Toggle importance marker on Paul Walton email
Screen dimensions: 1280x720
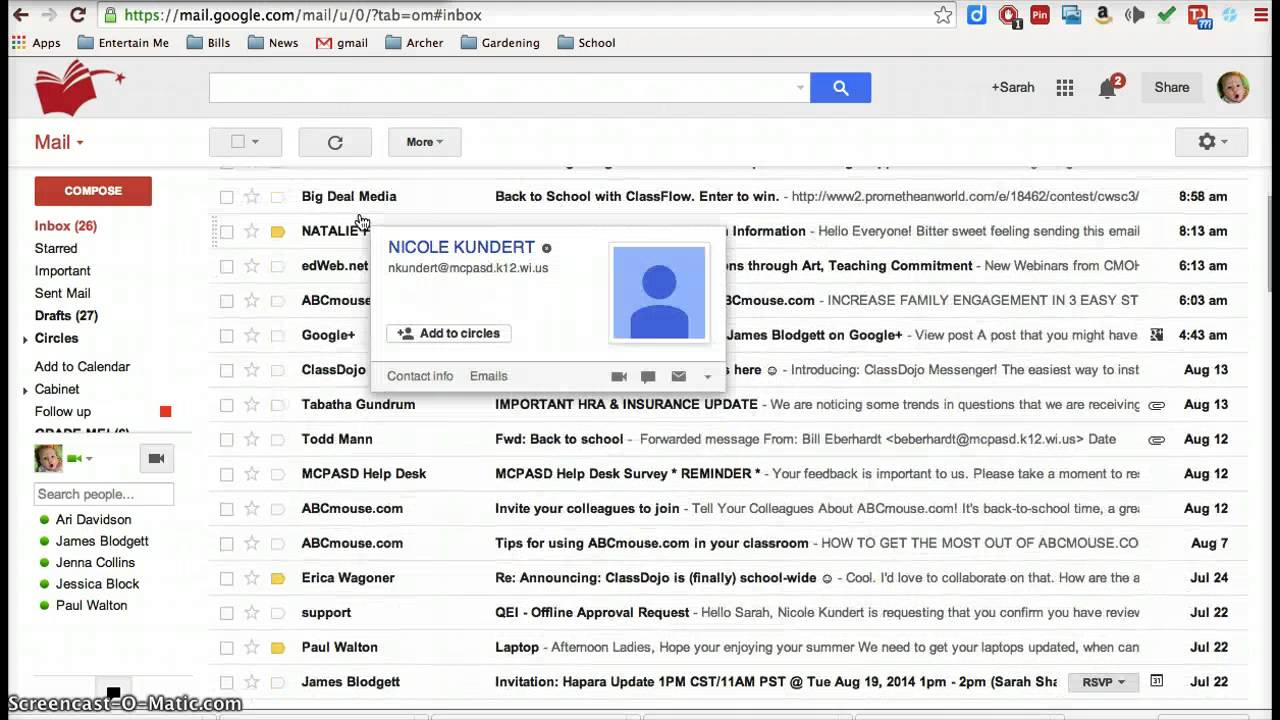(278, 647)
